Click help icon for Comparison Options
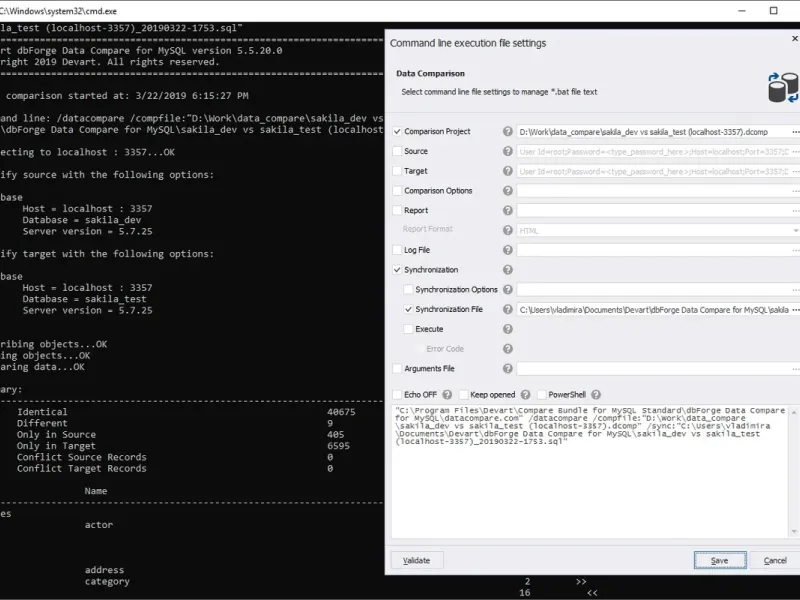Viewport: 800px width, 600px height. pos(507,190)
